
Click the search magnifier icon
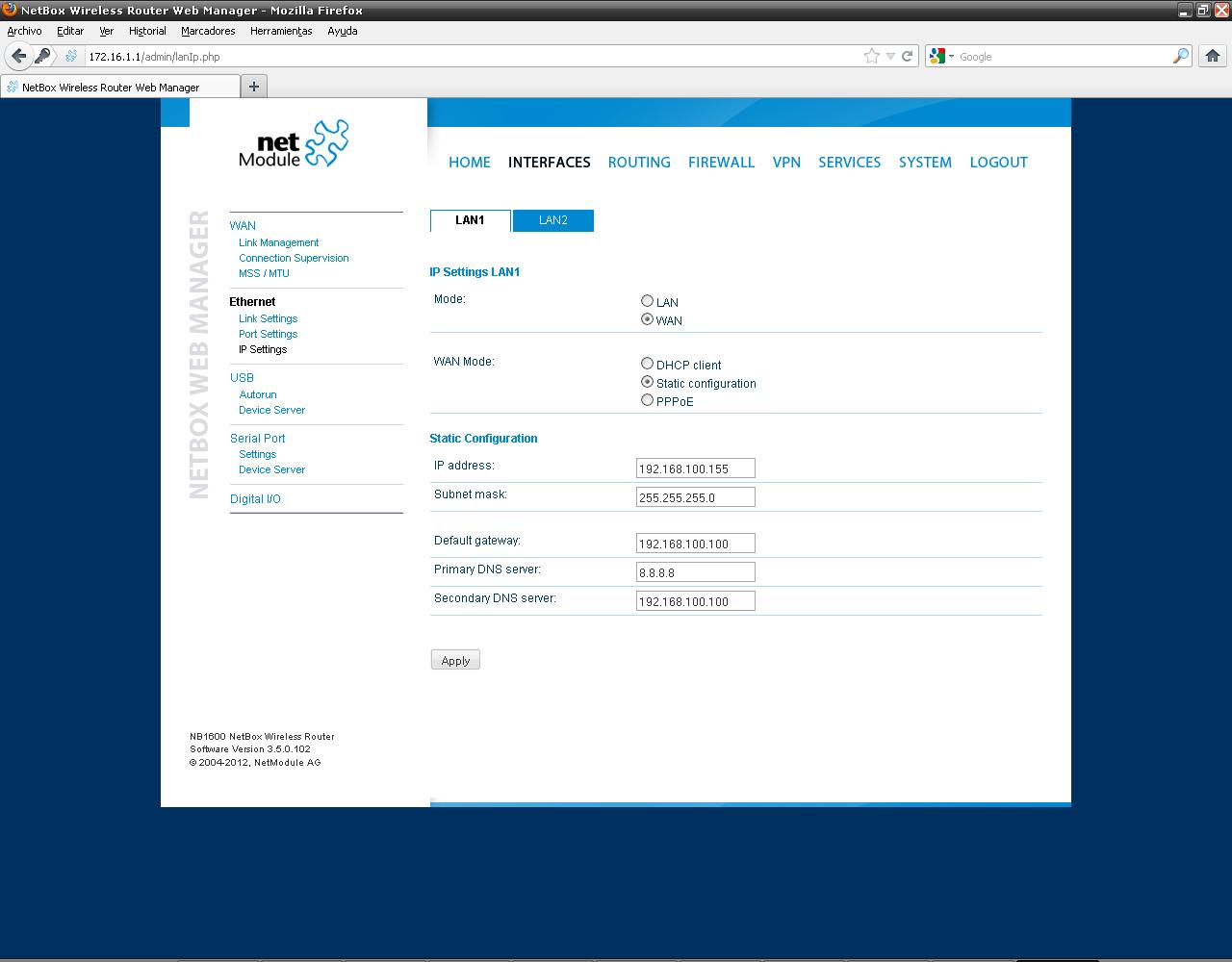coord(1181,56)
